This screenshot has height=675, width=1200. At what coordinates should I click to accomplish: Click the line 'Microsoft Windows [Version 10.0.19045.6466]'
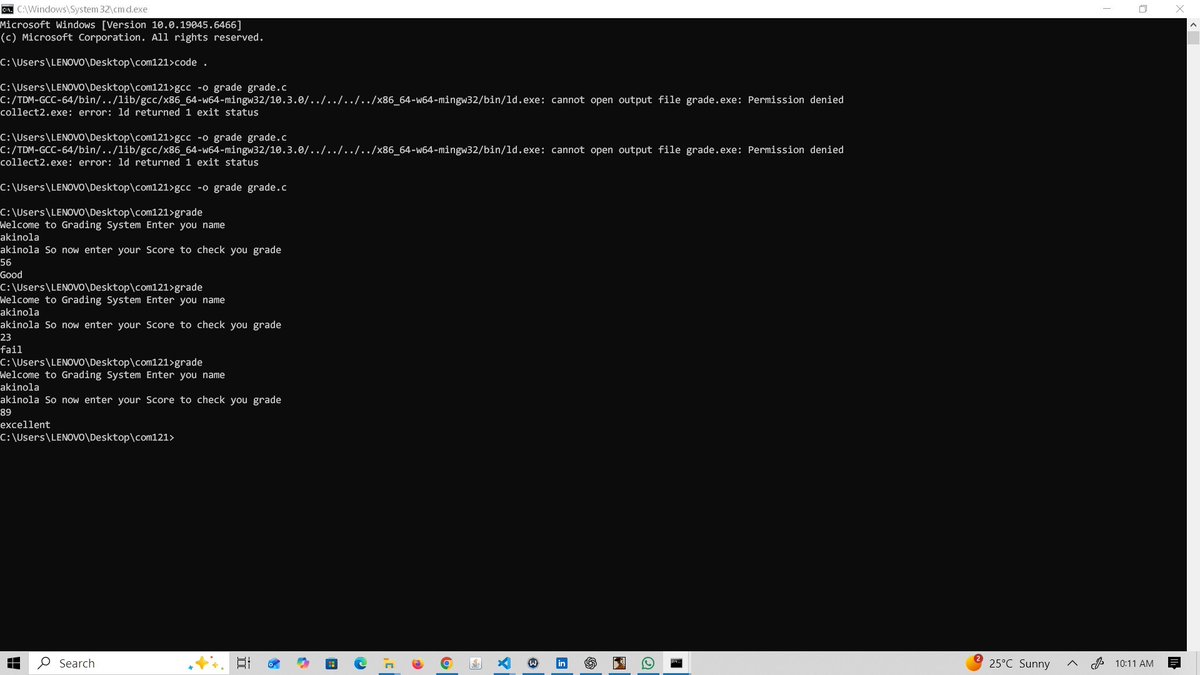point(120,24)
